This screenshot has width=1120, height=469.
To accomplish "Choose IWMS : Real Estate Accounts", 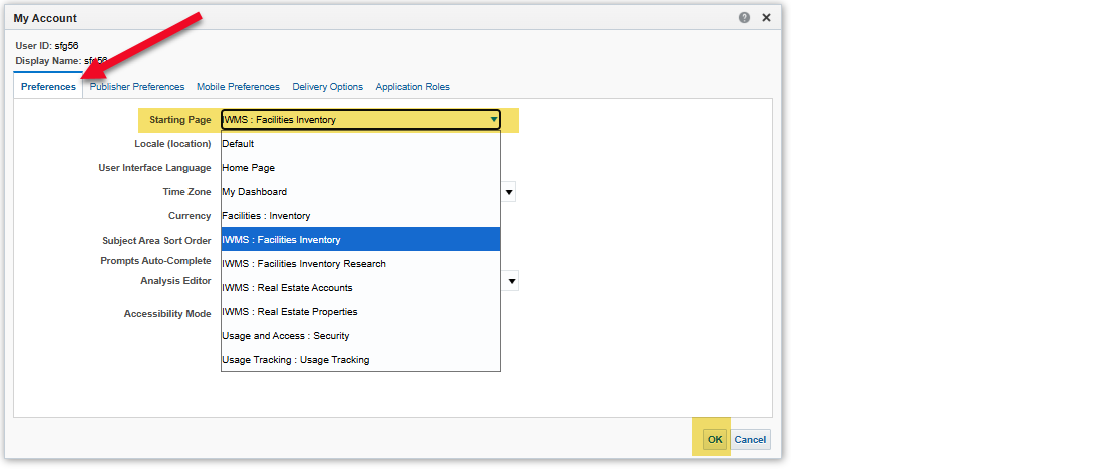I will [x=360, y=288].
